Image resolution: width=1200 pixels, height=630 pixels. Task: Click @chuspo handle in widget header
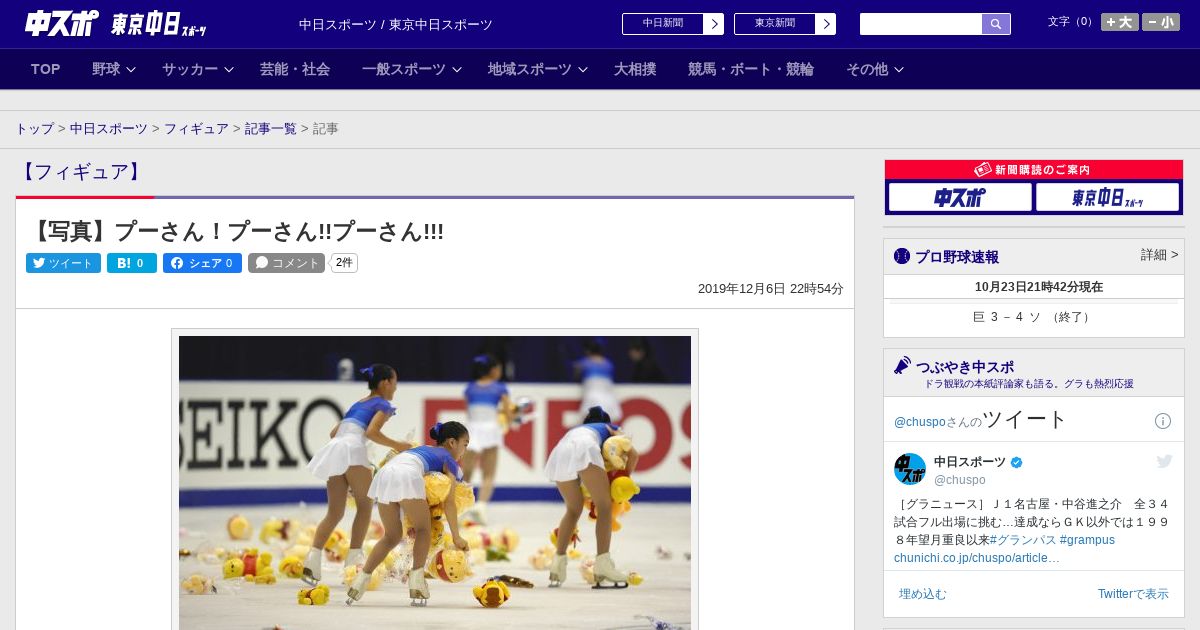920,422
